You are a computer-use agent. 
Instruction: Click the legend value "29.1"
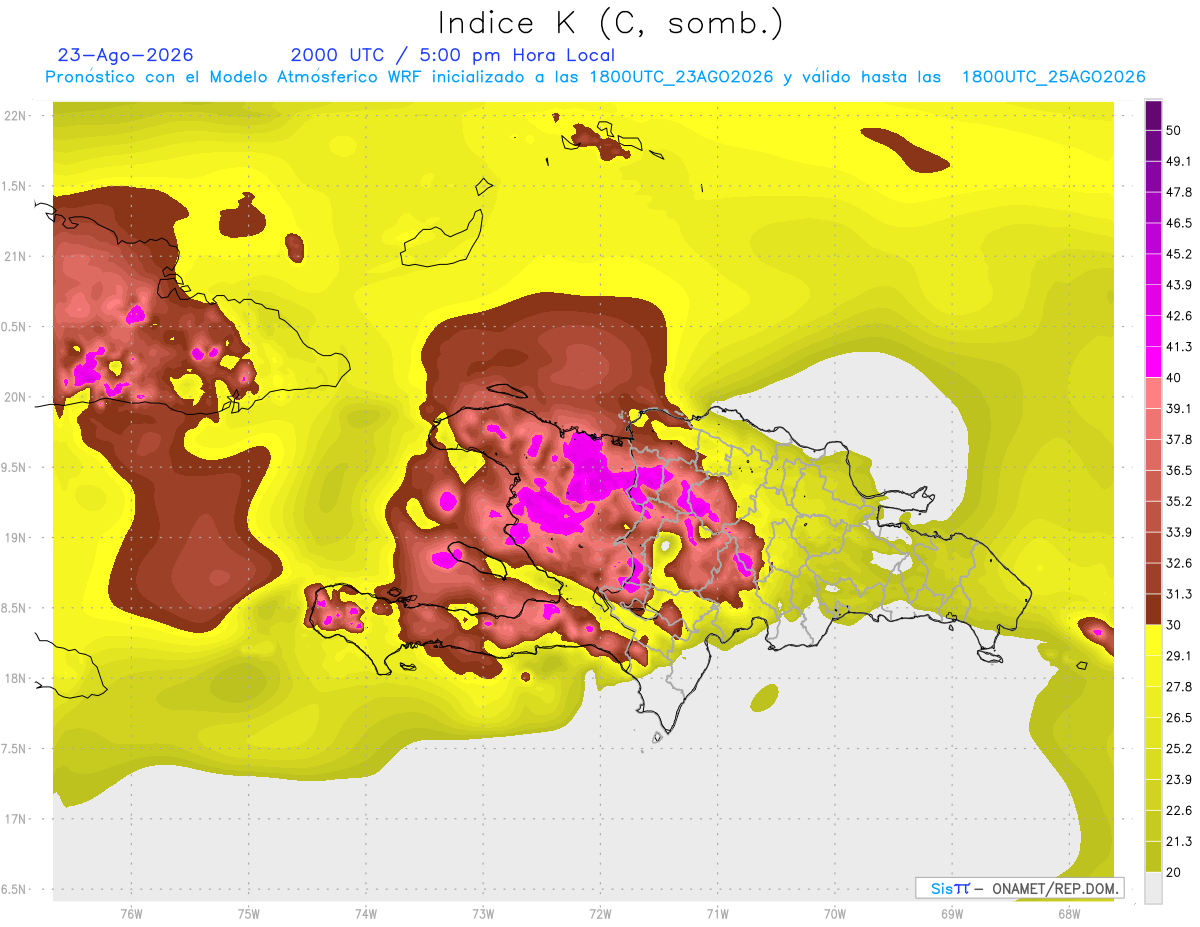[1179, 656]
